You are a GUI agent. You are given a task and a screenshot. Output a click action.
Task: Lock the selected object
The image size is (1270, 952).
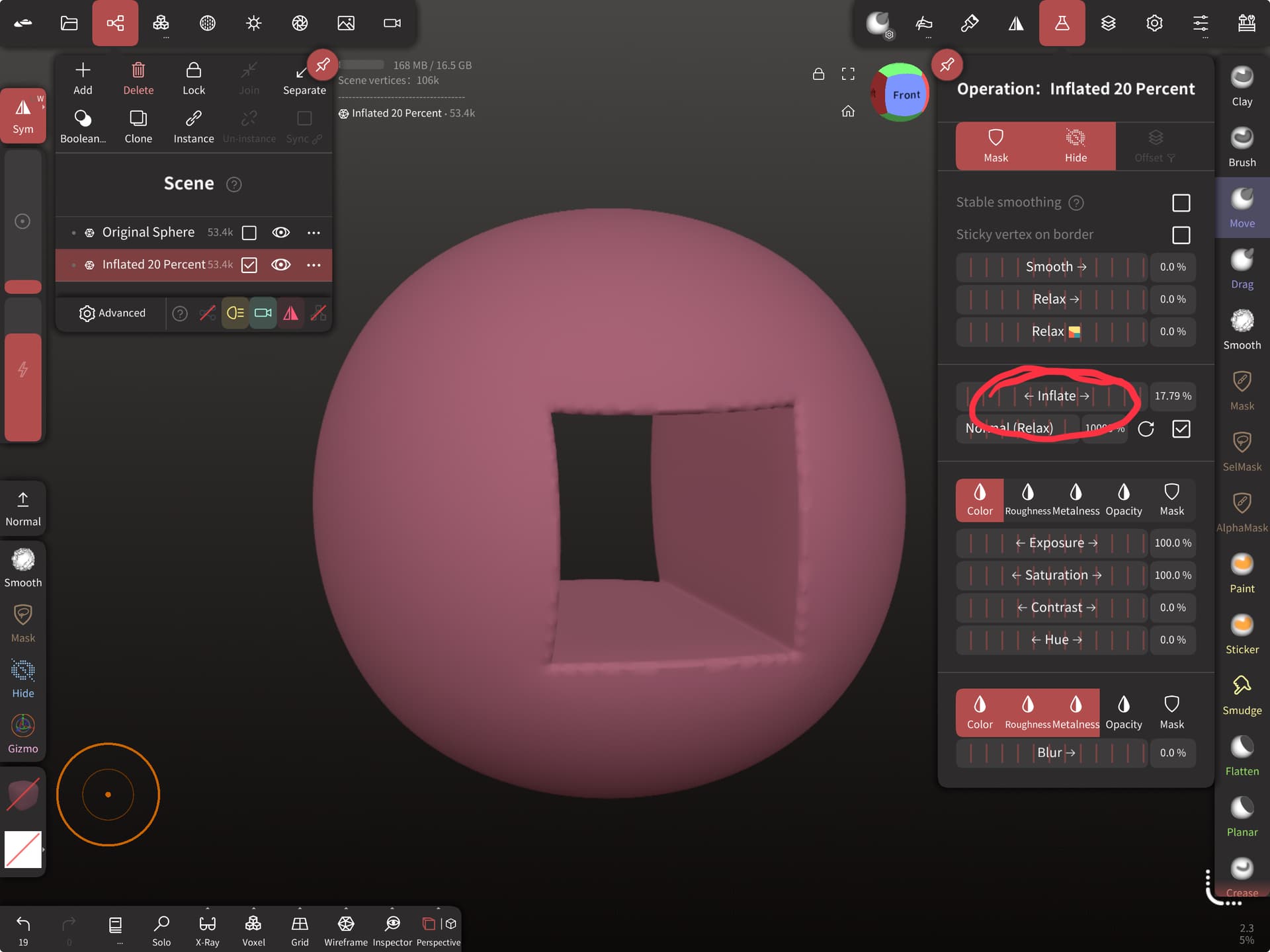(x=194, y=78)
